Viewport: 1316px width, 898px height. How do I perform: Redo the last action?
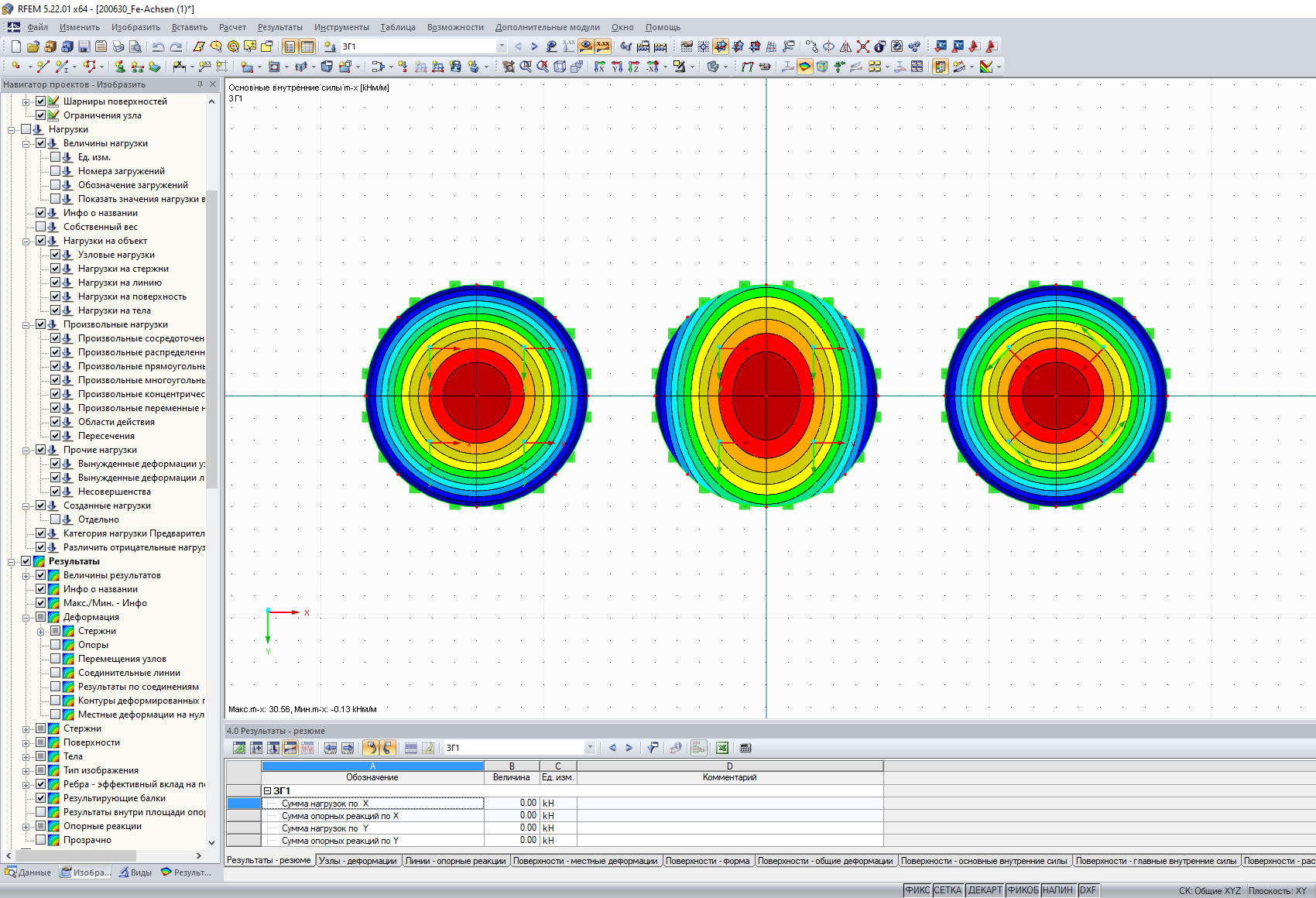pyautogui.click(x=176, y=46)
